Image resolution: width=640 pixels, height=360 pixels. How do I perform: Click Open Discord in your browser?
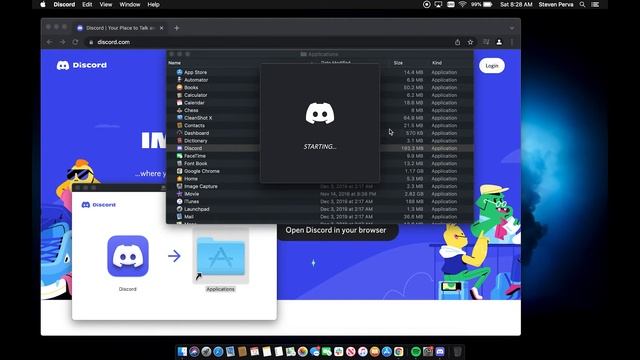coord(336,230)
